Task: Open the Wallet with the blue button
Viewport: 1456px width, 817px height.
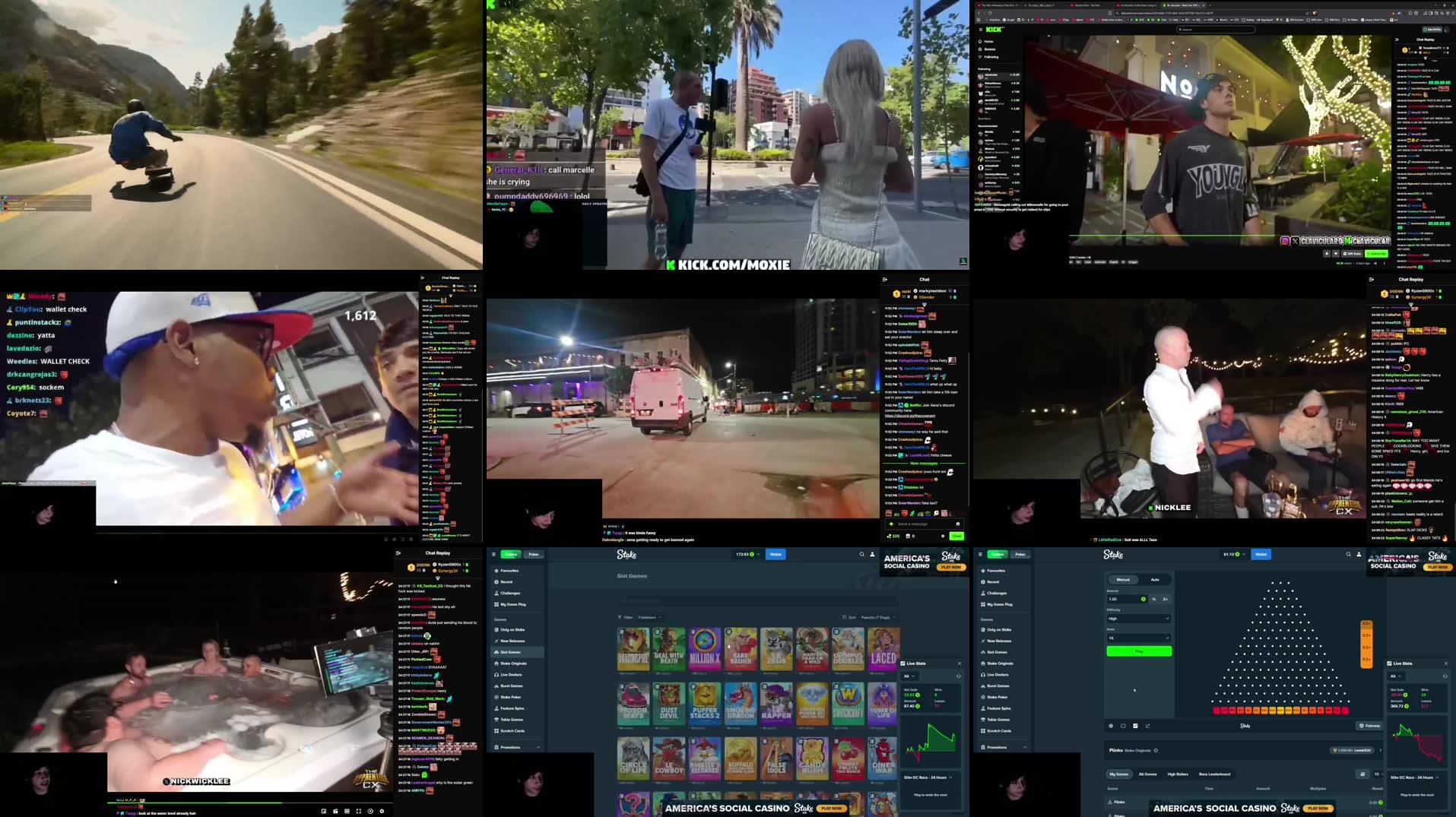Action: pos(1261,554)
